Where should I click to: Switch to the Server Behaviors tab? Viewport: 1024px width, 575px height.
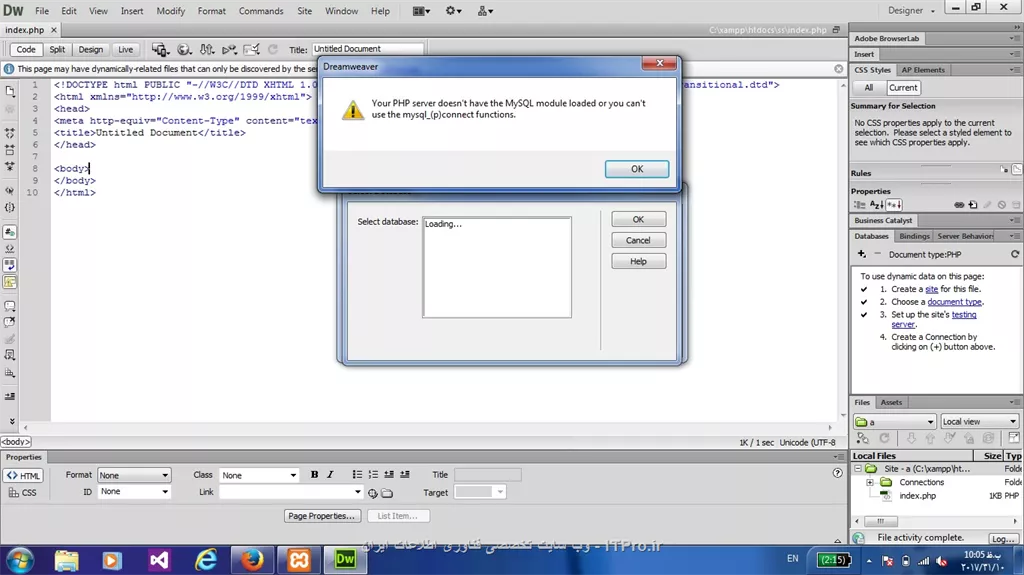coord(965,236)
